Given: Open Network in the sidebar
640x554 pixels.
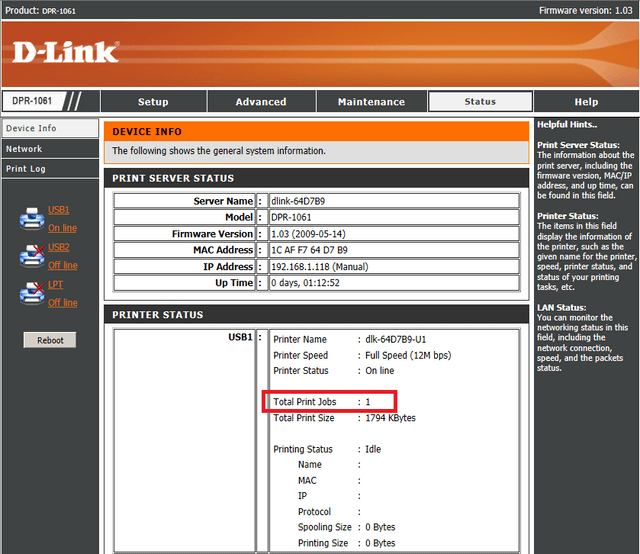Looking at the screenshot, I should coord(50,149).
